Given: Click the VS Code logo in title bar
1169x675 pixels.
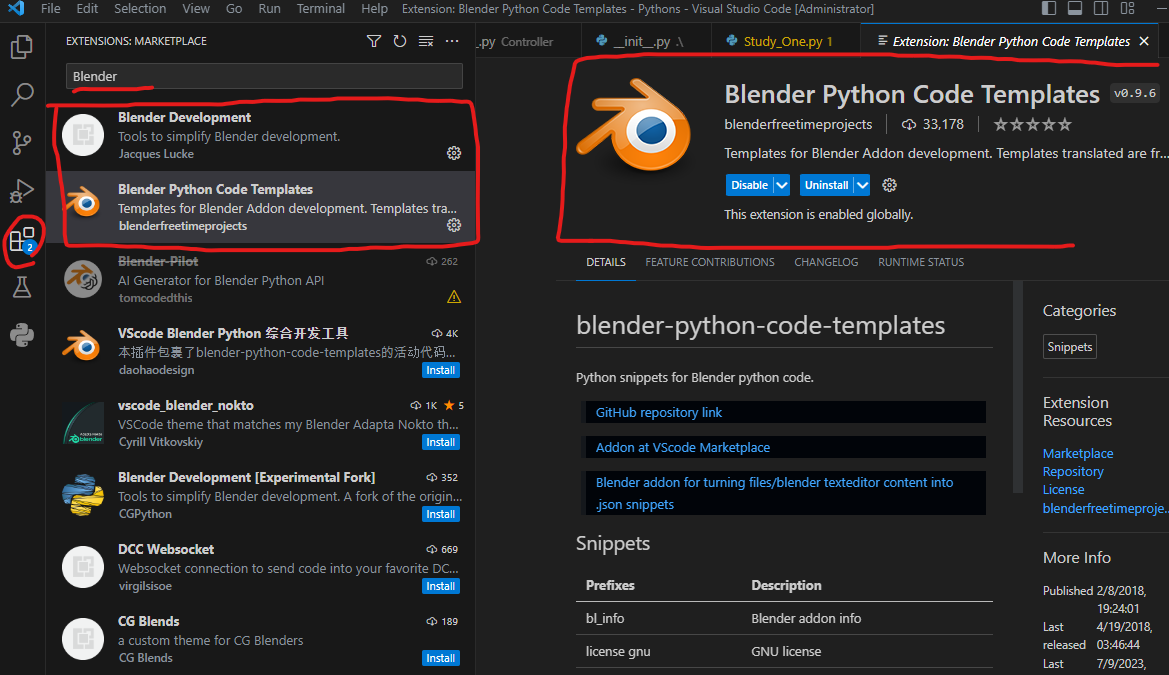Looking at the screenshot, I should (x=16, y=8).
